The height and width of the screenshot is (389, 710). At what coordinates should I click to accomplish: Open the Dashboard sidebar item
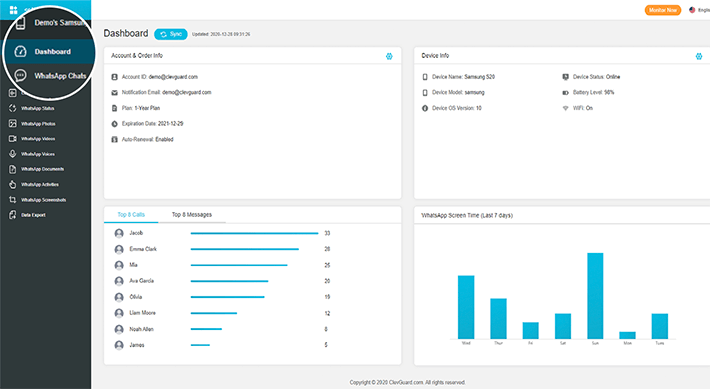point(49,52)
